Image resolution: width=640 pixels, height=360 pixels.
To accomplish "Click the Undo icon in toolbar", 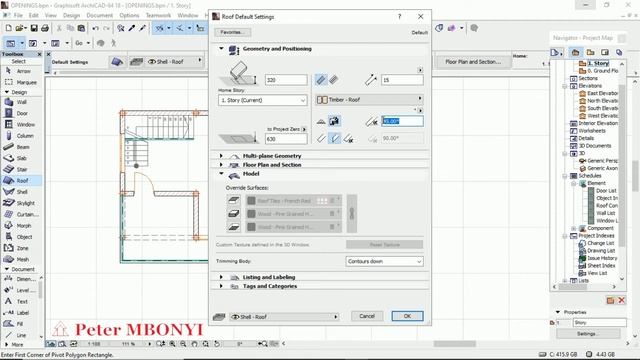I will click(96, 28).
